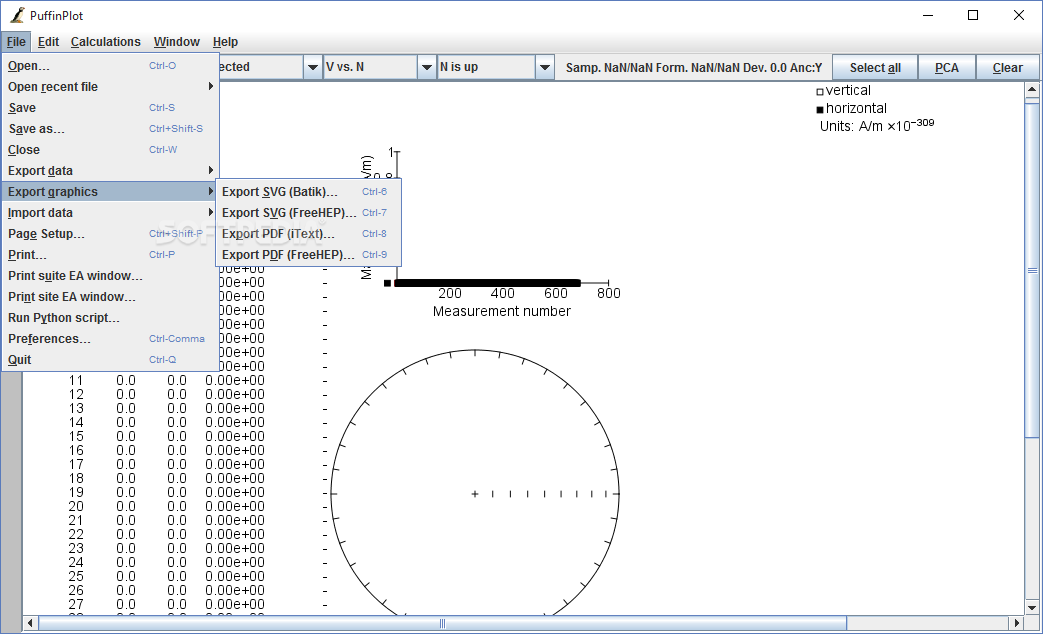
Task: Click the 400 axis tick label
Action: 502,293
